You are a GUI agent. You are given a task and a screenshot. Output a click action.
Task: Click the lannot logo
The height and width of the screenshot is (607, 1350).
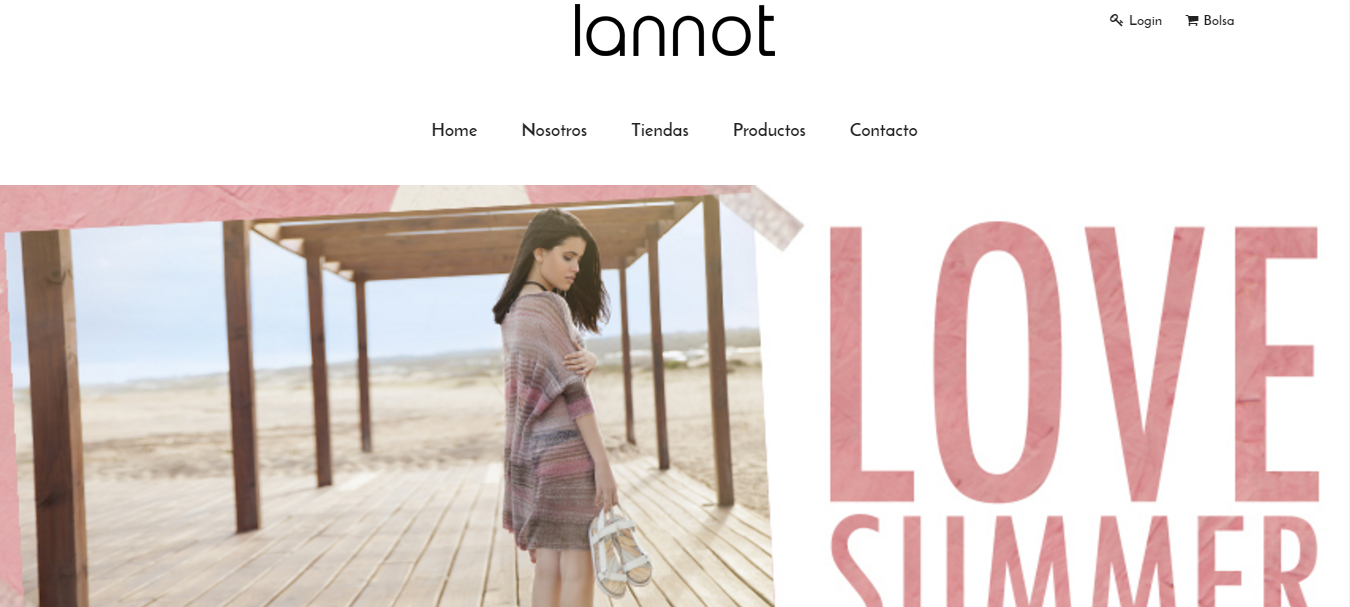675,30
